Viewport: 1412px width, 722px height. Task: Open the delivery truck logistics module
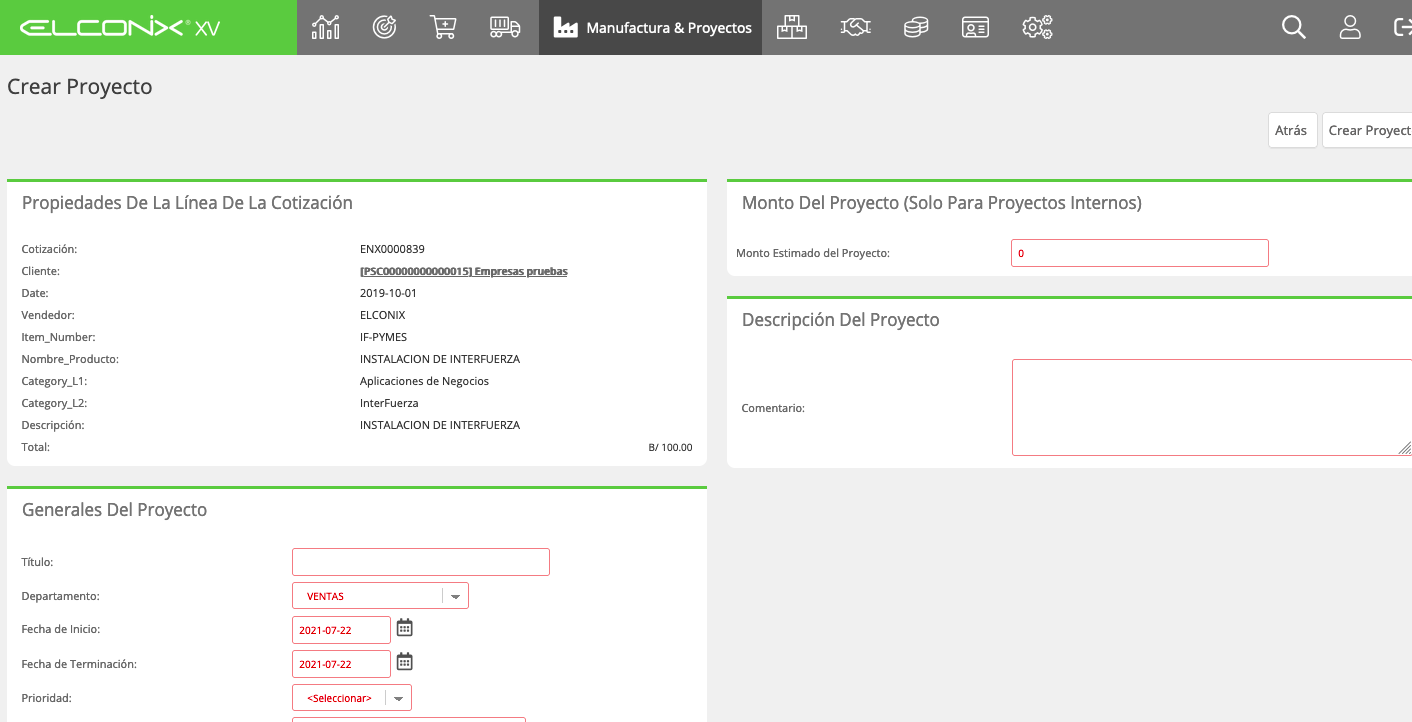pos(505,27)
